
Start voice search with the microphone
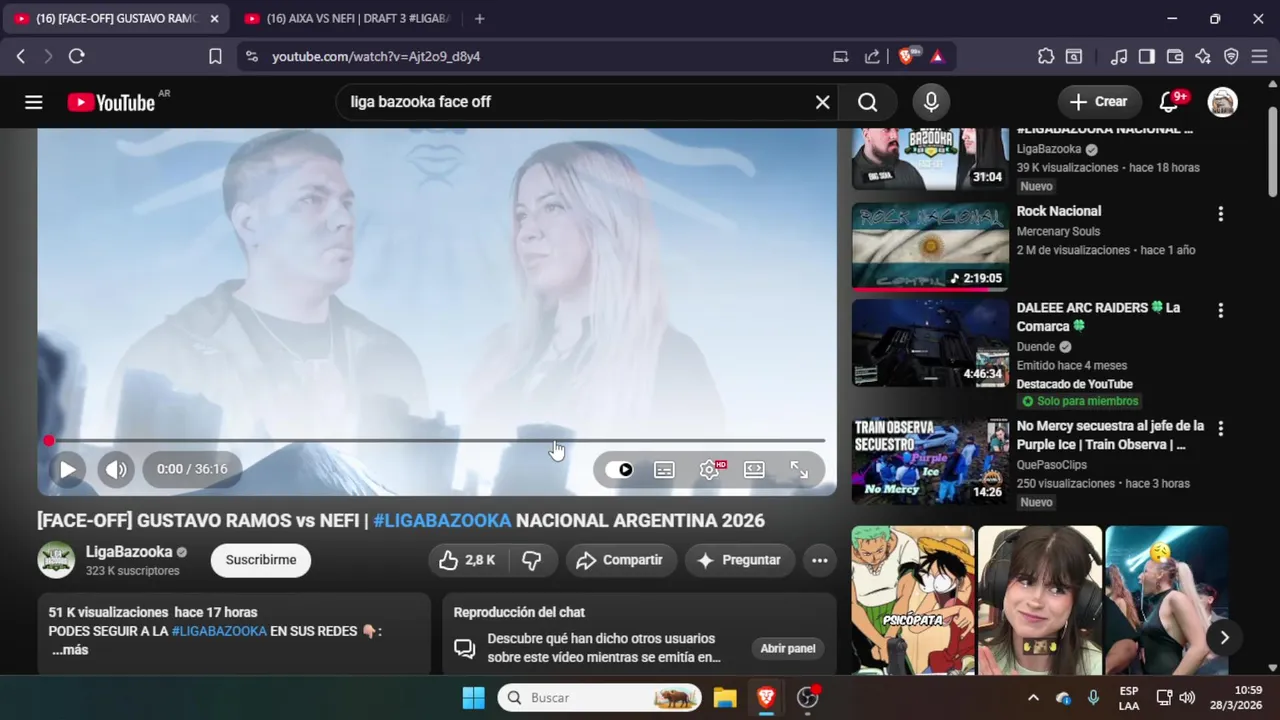[931, 102]
